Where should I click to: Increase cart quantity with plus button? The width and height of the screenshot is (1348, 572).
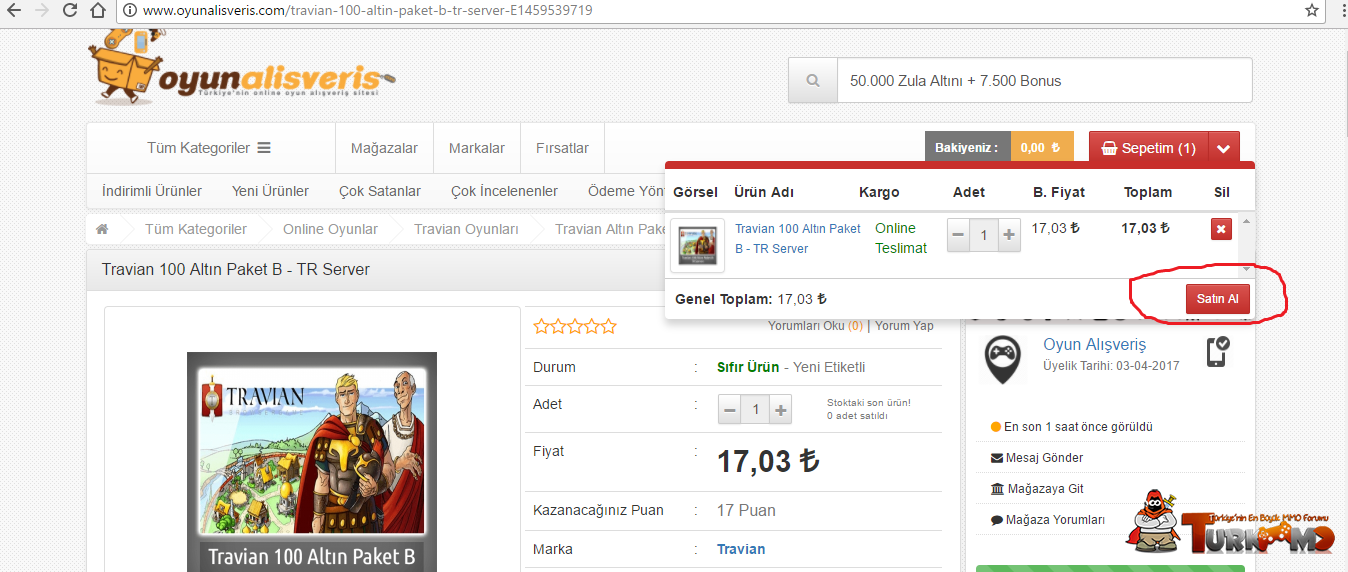coord(1010,235)
